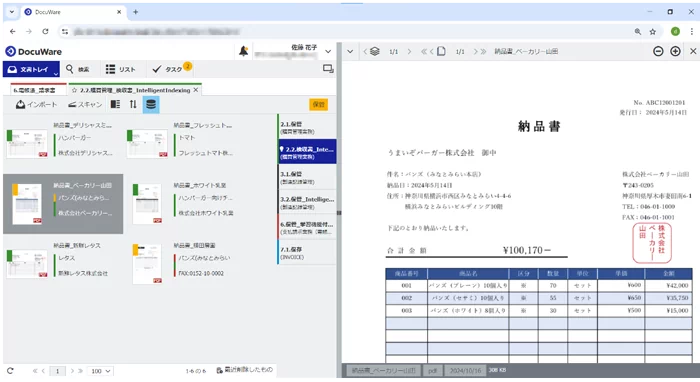Open the タスク tasks tab

pyautogui.click(x=172, y=69)
